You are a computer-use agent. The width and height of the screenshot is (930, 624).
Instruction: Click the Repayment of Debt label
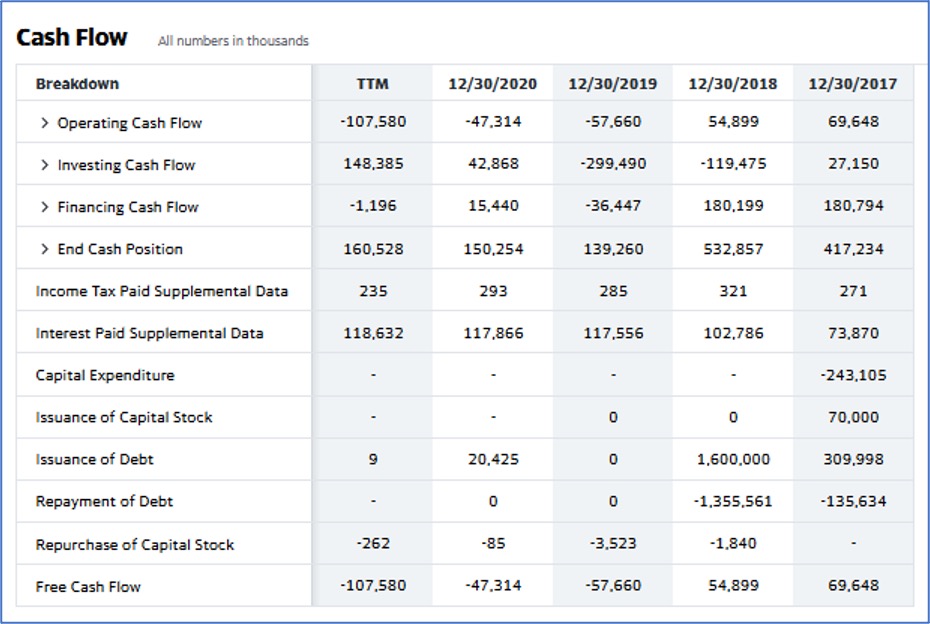click(104, 501)
